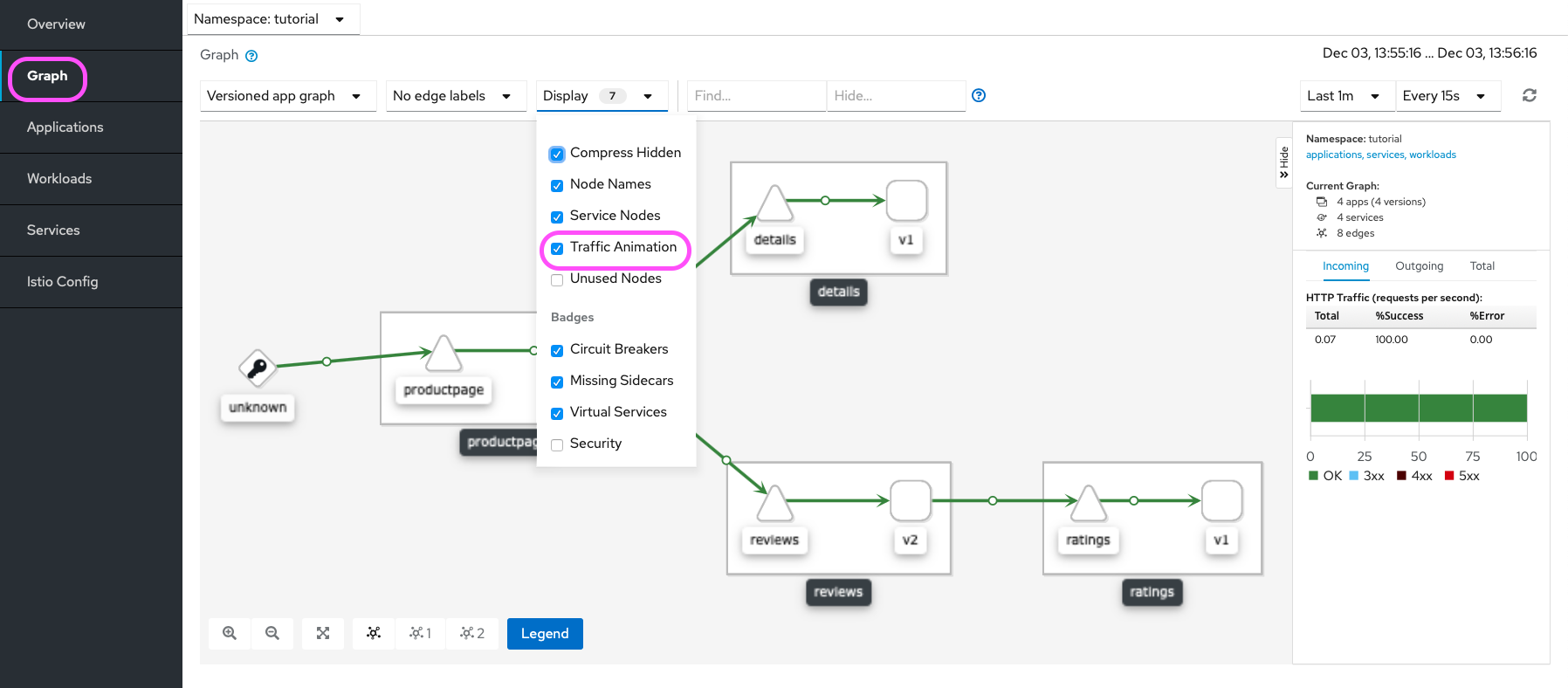
Task: Uncheck the Traffic Animation checkbox
Action: (557, 248)
